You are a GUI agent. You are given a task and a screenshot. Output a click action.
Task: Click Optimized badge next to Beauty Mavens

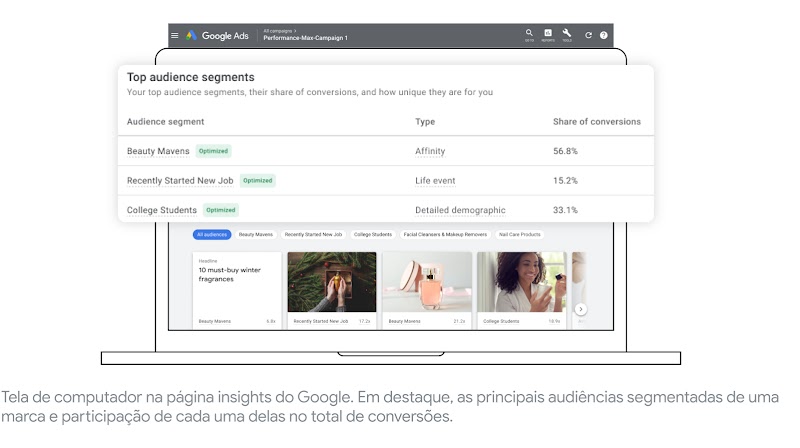click(x=213, y=151)
